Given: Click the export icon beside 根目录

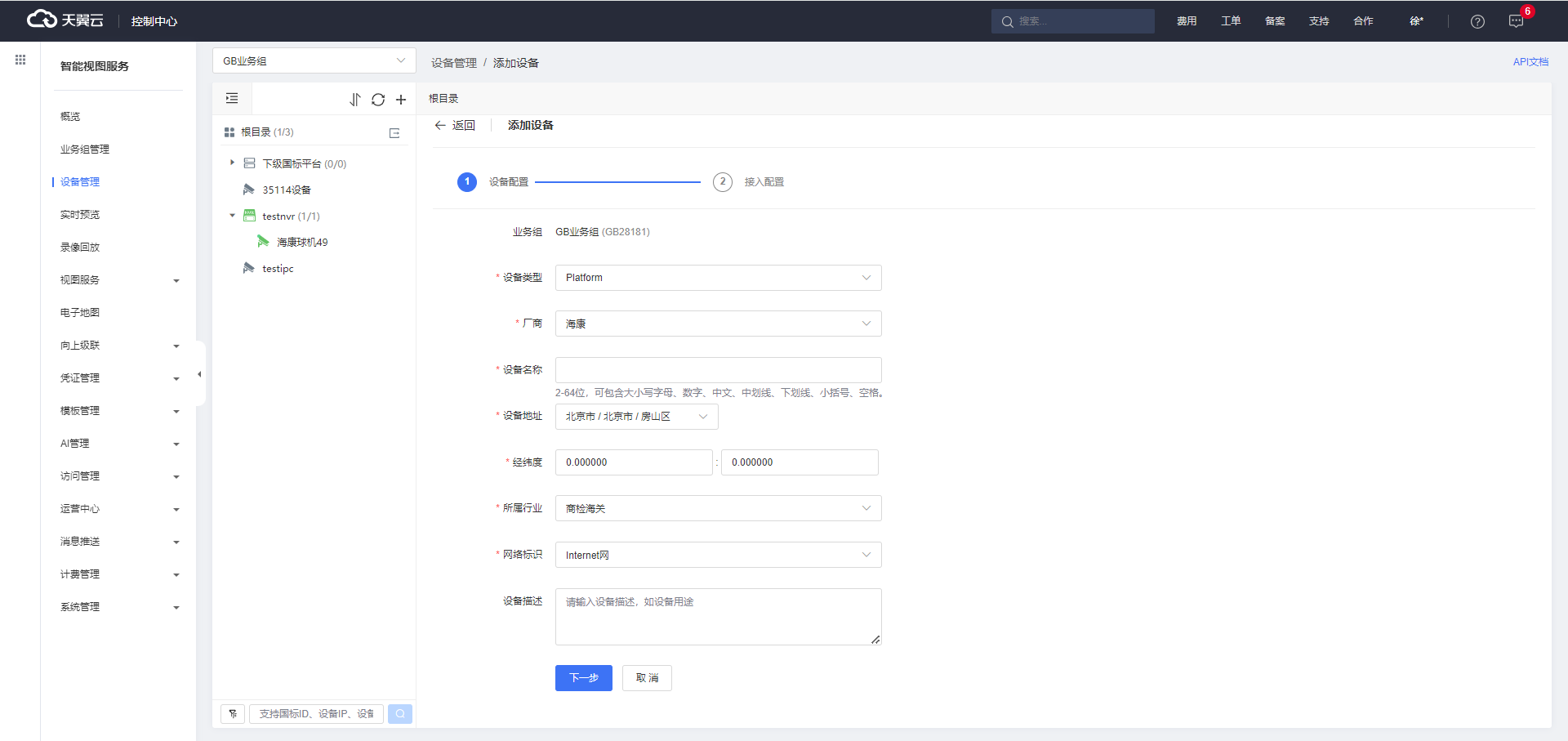Looking at the screenshot, I should click(x=394, y=133).
